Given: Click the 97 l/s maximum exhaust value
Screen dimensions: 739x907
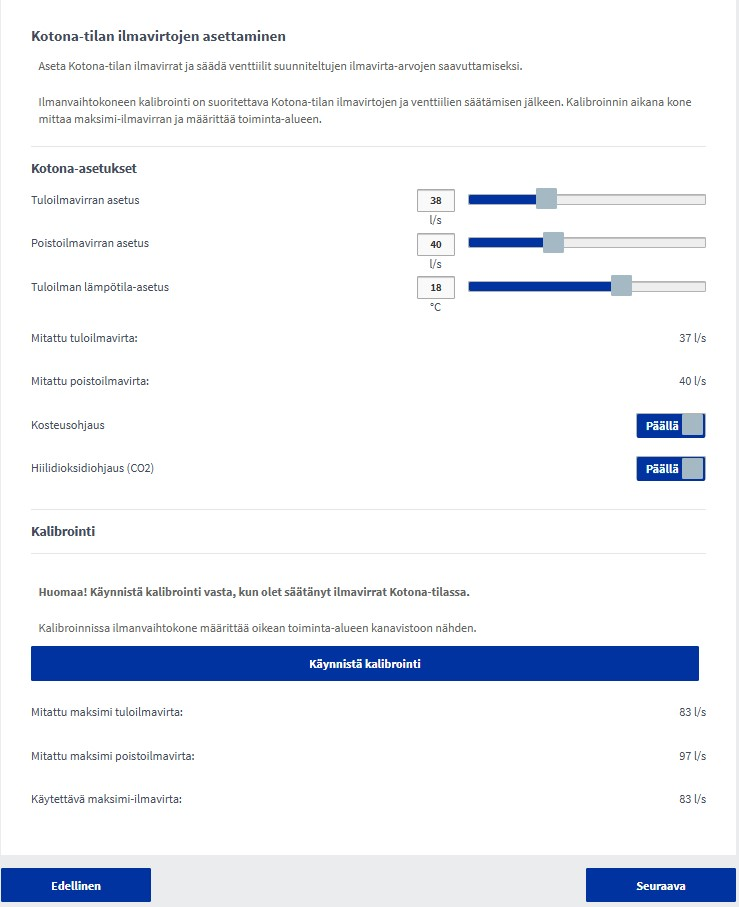Looking at the screenshot, I should [692, 756].
